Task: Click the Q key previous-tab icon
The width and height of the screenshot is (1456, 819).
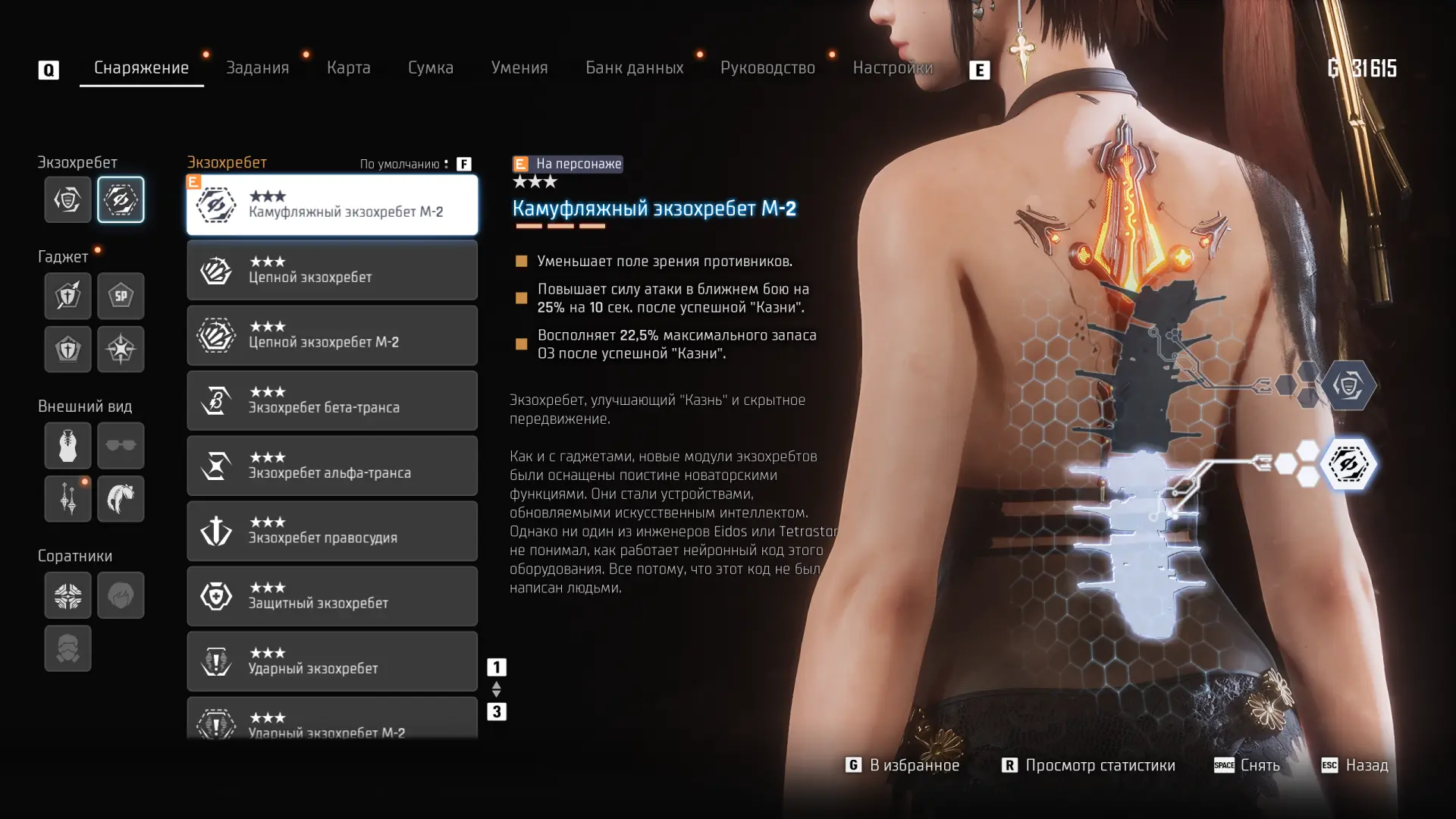Action: tap(49, 71)
